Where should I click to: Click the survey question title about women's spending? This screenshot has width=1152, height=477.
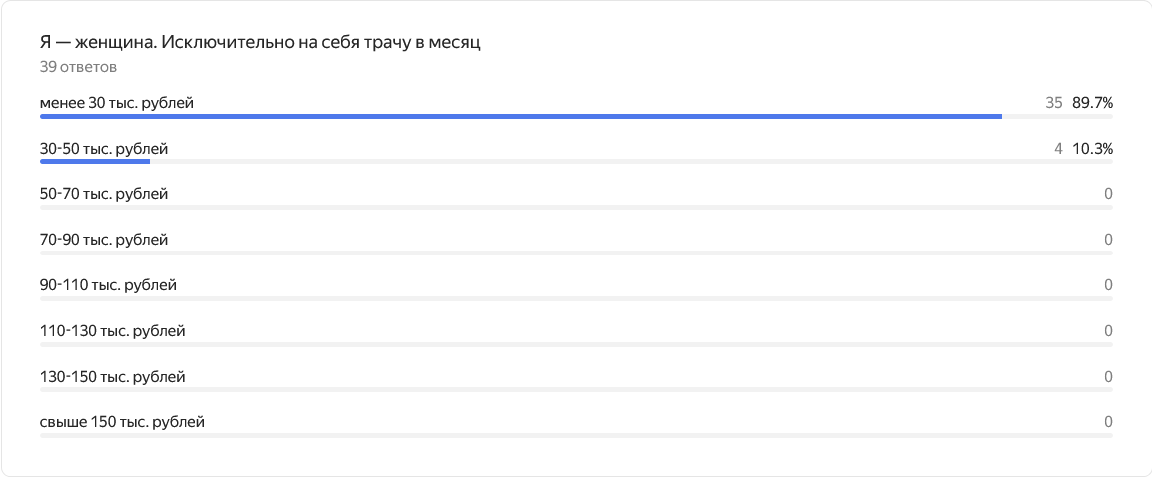260,43
